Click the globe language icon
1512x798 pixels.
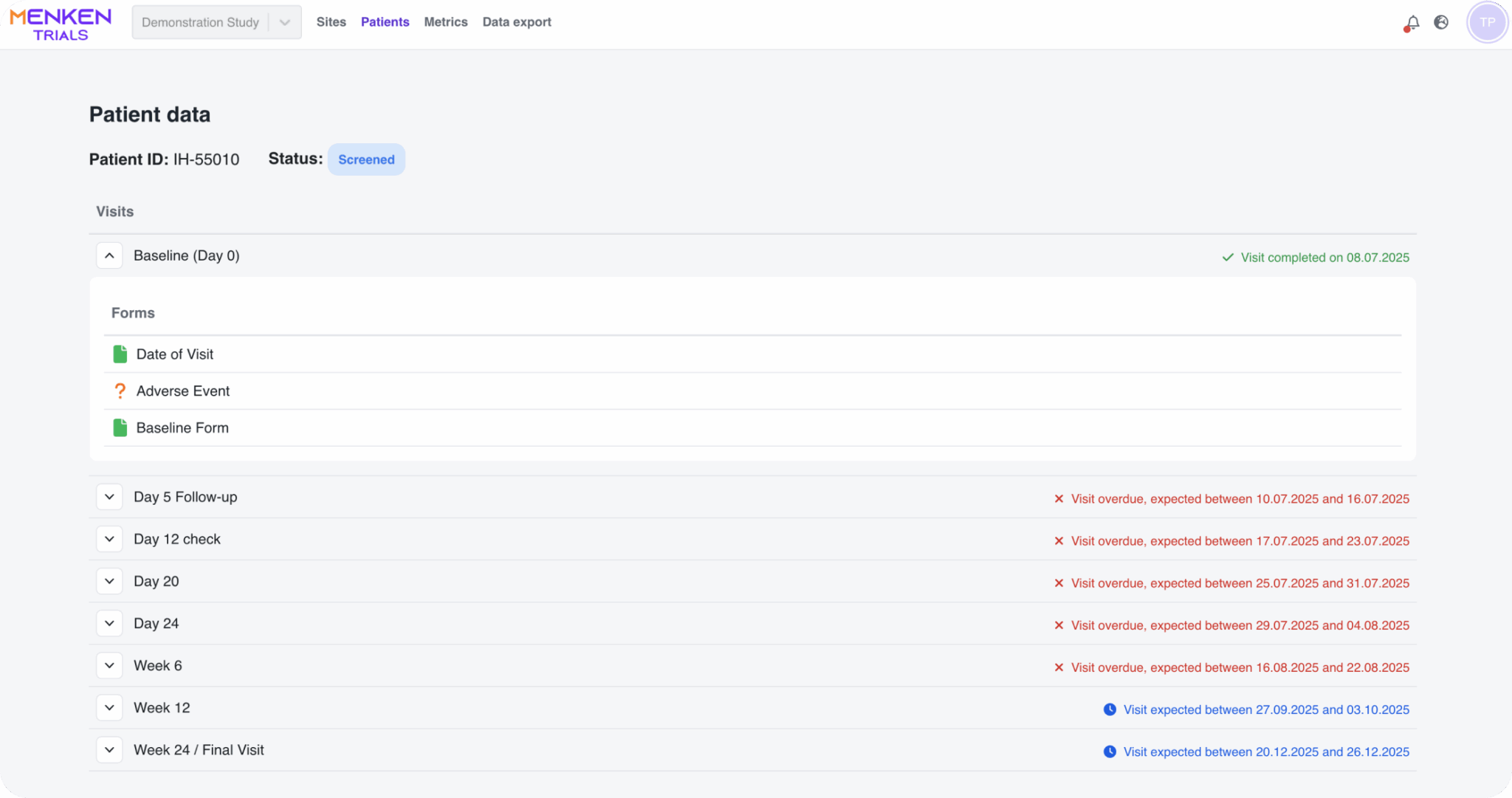[x=1441, y=22]
